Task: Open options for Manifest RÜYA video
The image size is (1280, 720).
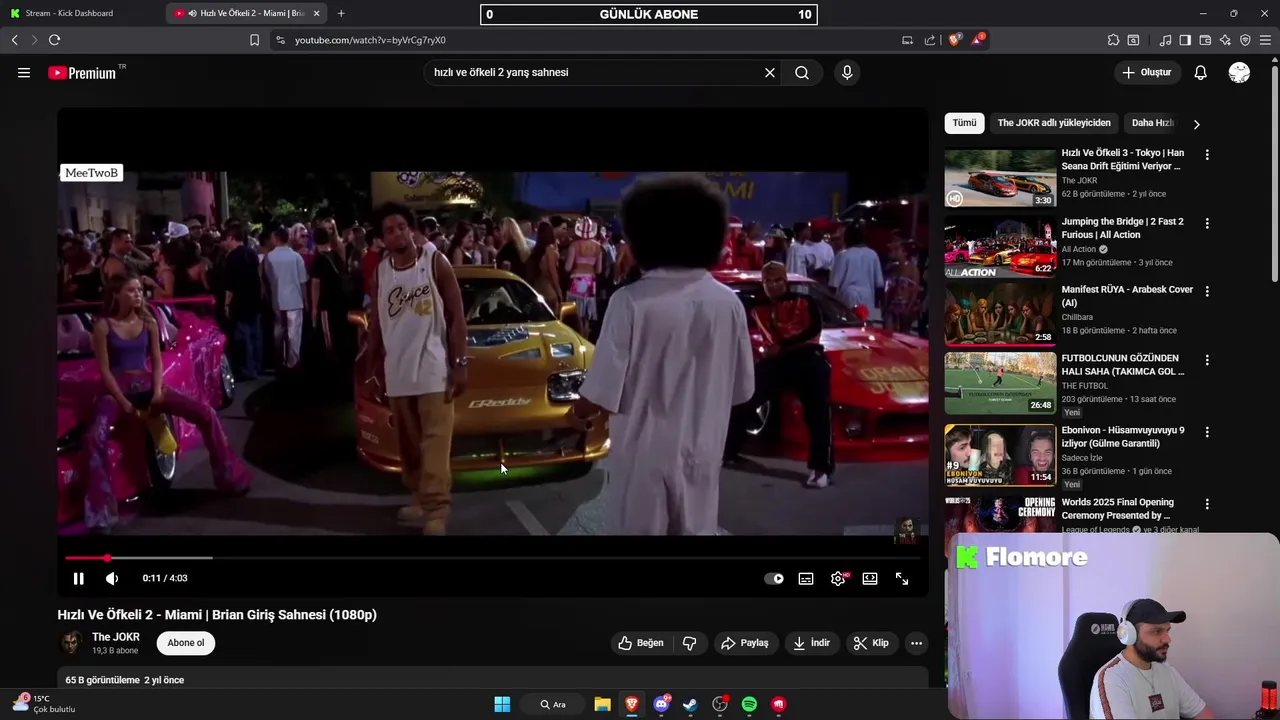Action: [1207, 291]
